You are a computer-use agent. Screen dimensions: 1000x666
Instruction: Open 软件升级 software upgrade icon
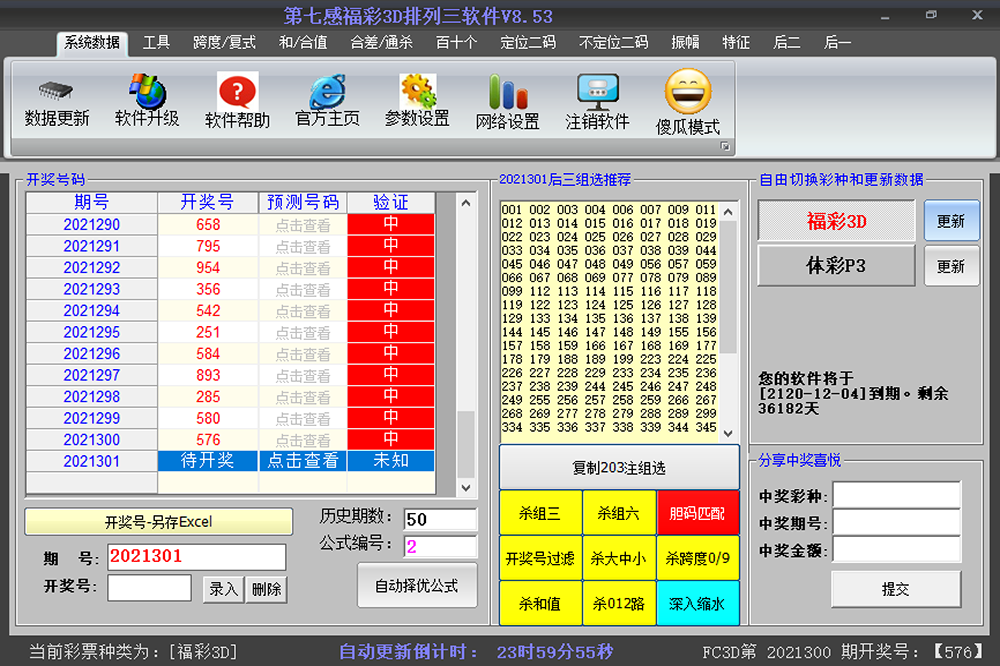(x=147, y=92)
